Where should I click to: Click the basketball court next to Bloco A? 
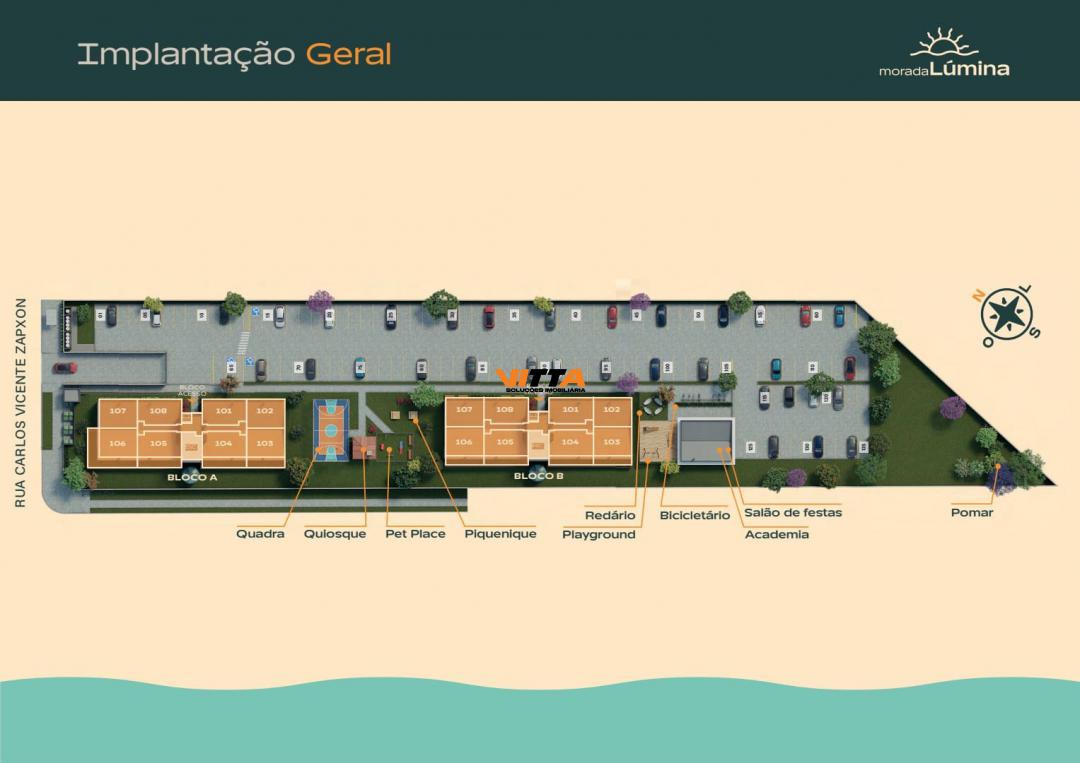click(330, 430)
